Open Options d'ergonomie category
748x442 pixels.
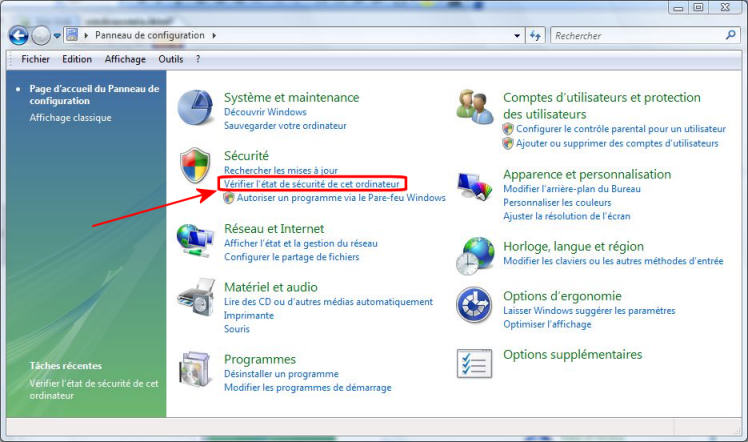point(562,296)
